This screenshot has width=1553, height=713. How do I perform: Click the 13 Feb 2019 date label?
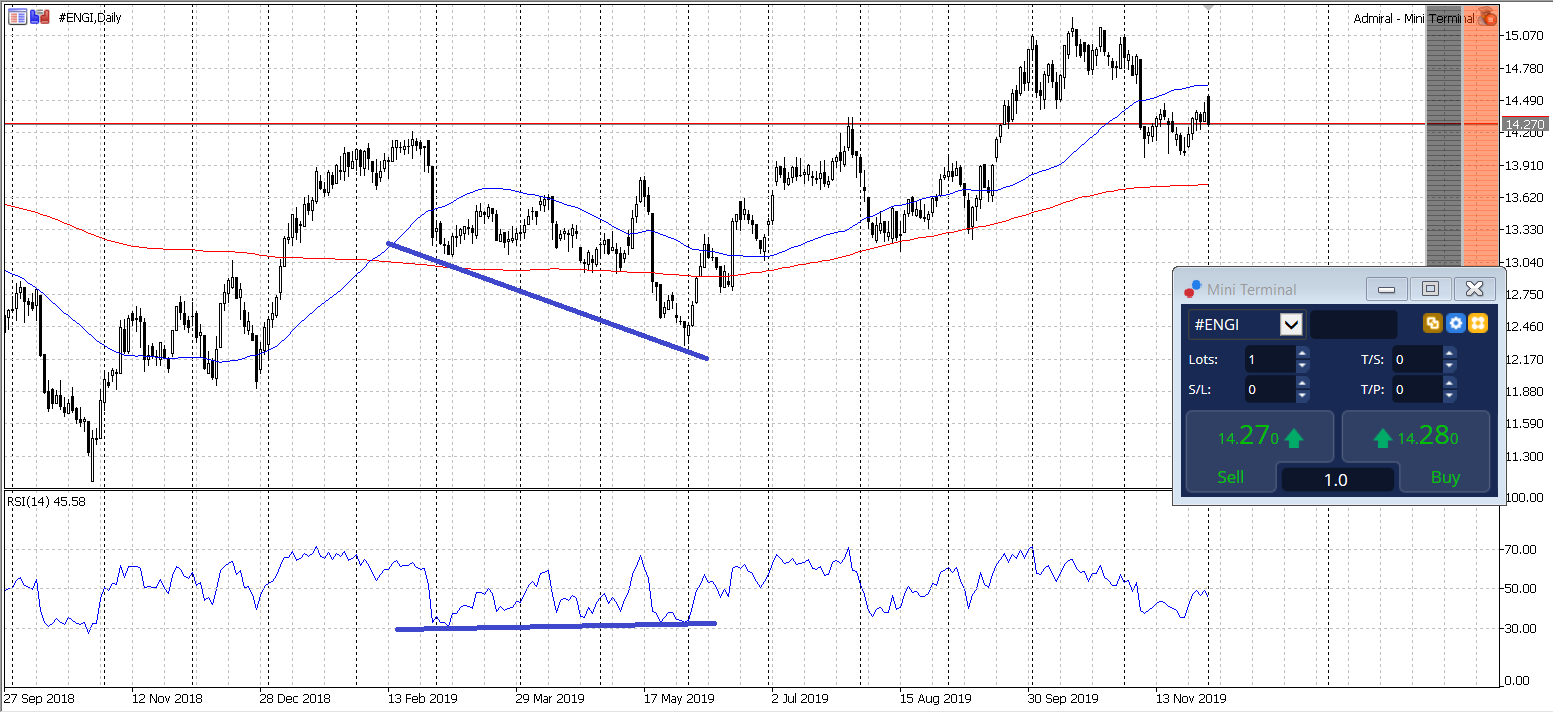[423, 698]
